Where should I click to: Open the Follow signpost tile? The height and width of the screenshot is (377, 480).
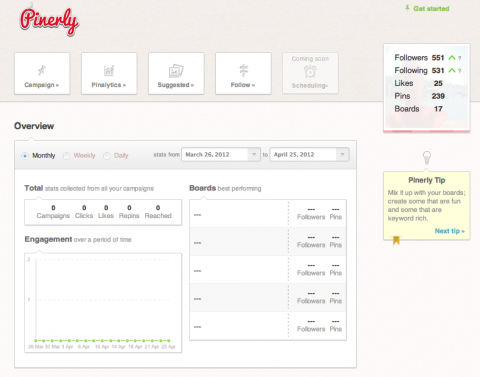[243, 73]
